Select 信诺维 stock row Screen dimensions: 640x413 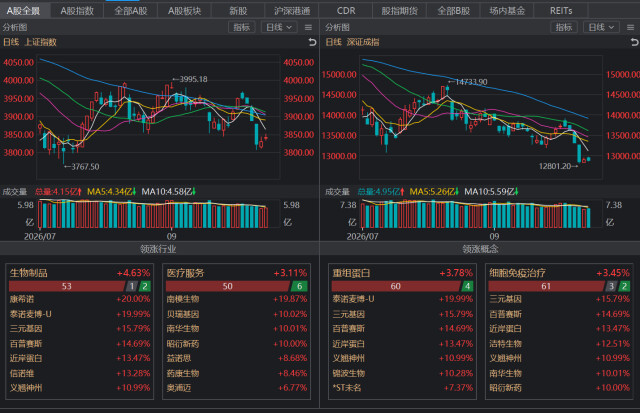80,373
